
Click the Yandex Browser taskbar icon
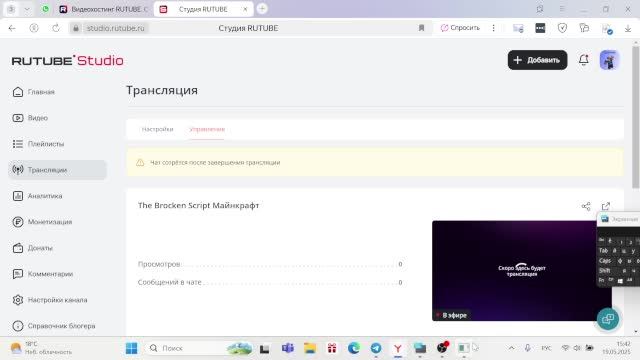tap(398, 348)
